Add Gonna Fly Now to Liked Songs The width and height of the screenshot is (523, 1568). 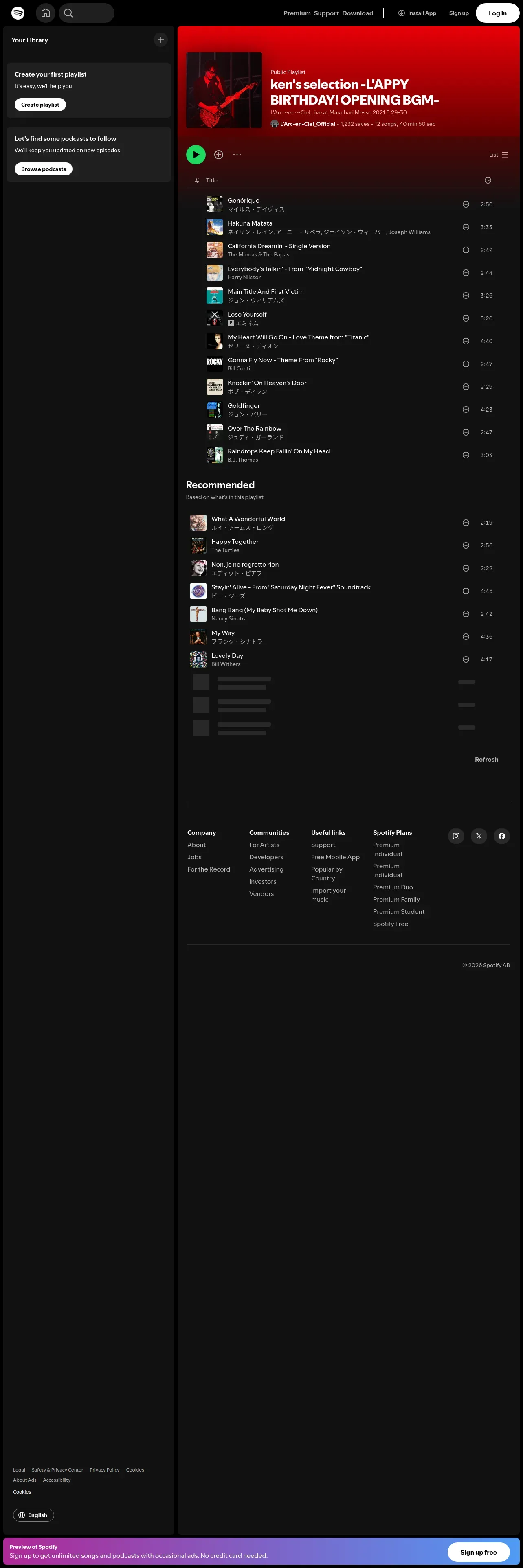coord(466,364)
